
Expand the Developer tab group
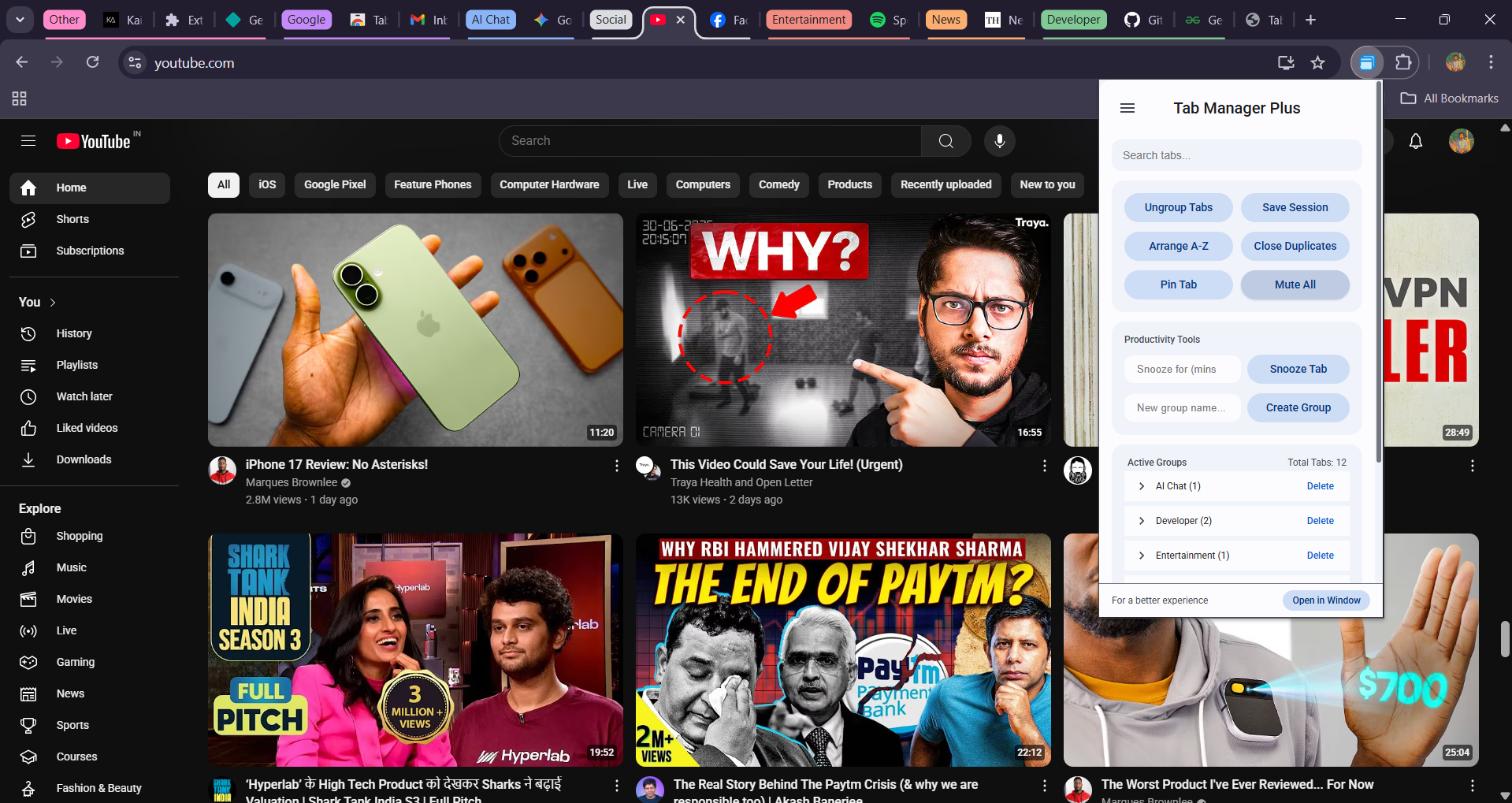click(1141, 520)
